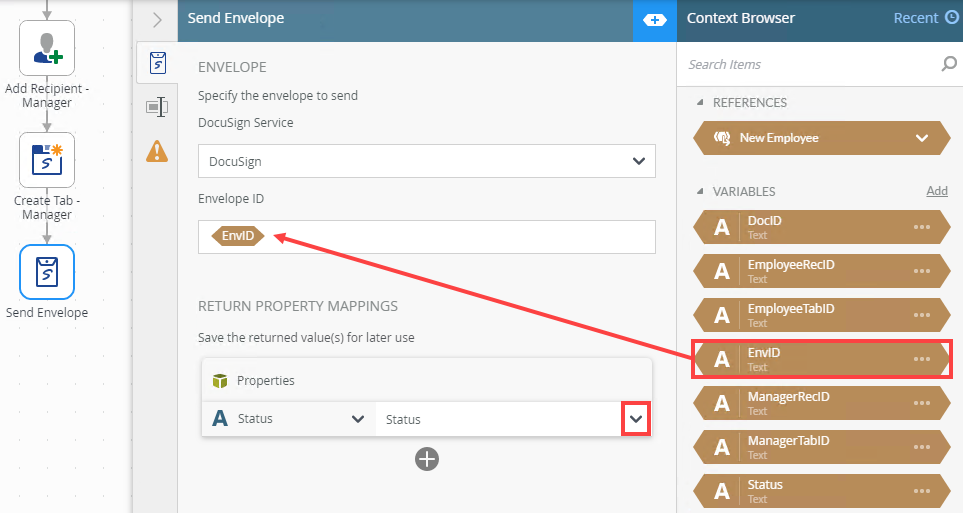This screenshot has height=513, width=963.
Task: Open the warning errors tab
Action: (x=157, y=151)
